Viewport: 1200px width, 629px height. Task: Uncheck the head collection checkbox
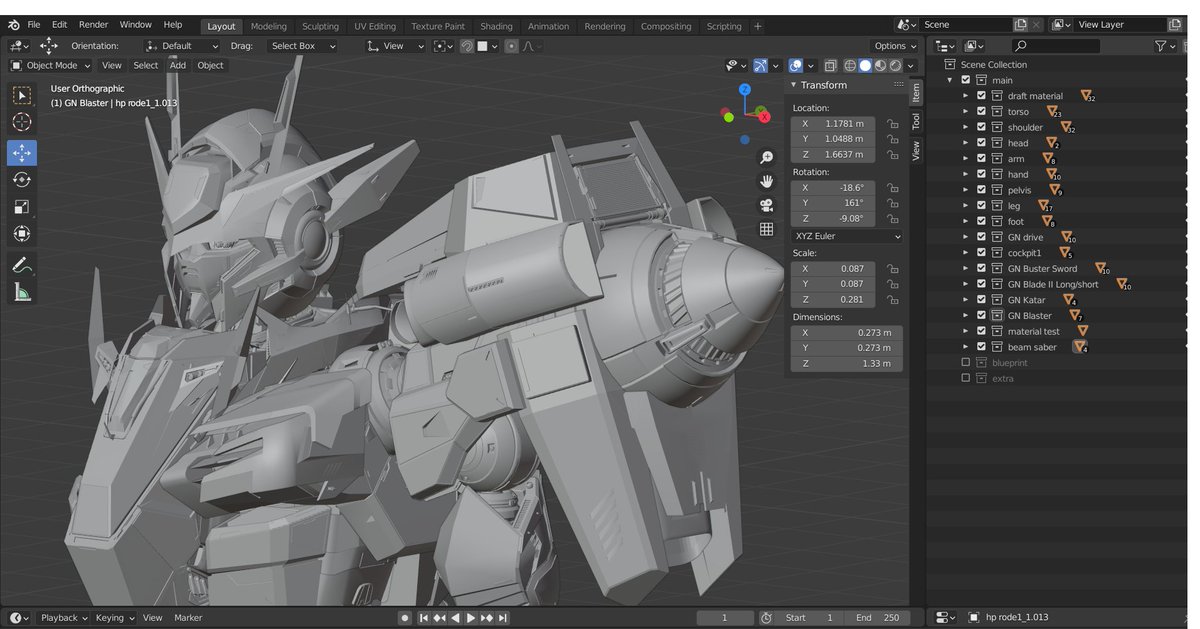[981, 143]
